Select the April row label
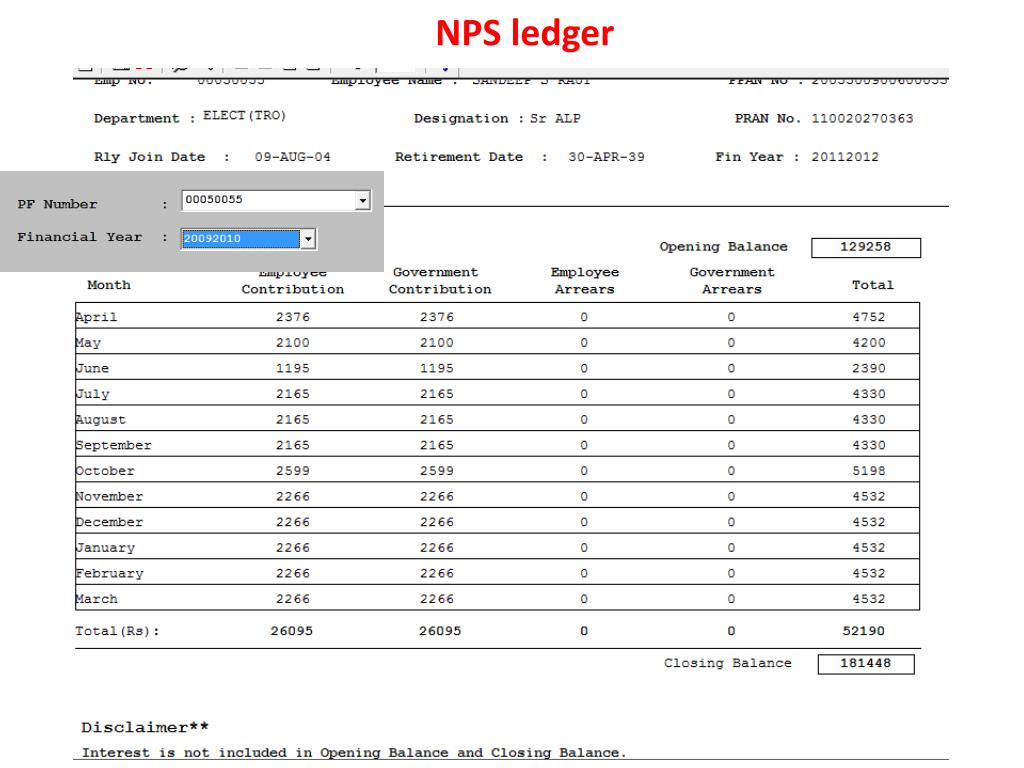 [96, 317]
